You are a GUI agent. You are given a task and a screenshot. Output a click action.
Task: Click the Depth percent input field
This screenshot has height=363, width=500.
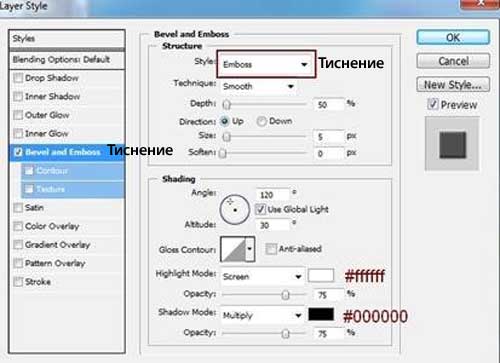click(x=329, y=105)
